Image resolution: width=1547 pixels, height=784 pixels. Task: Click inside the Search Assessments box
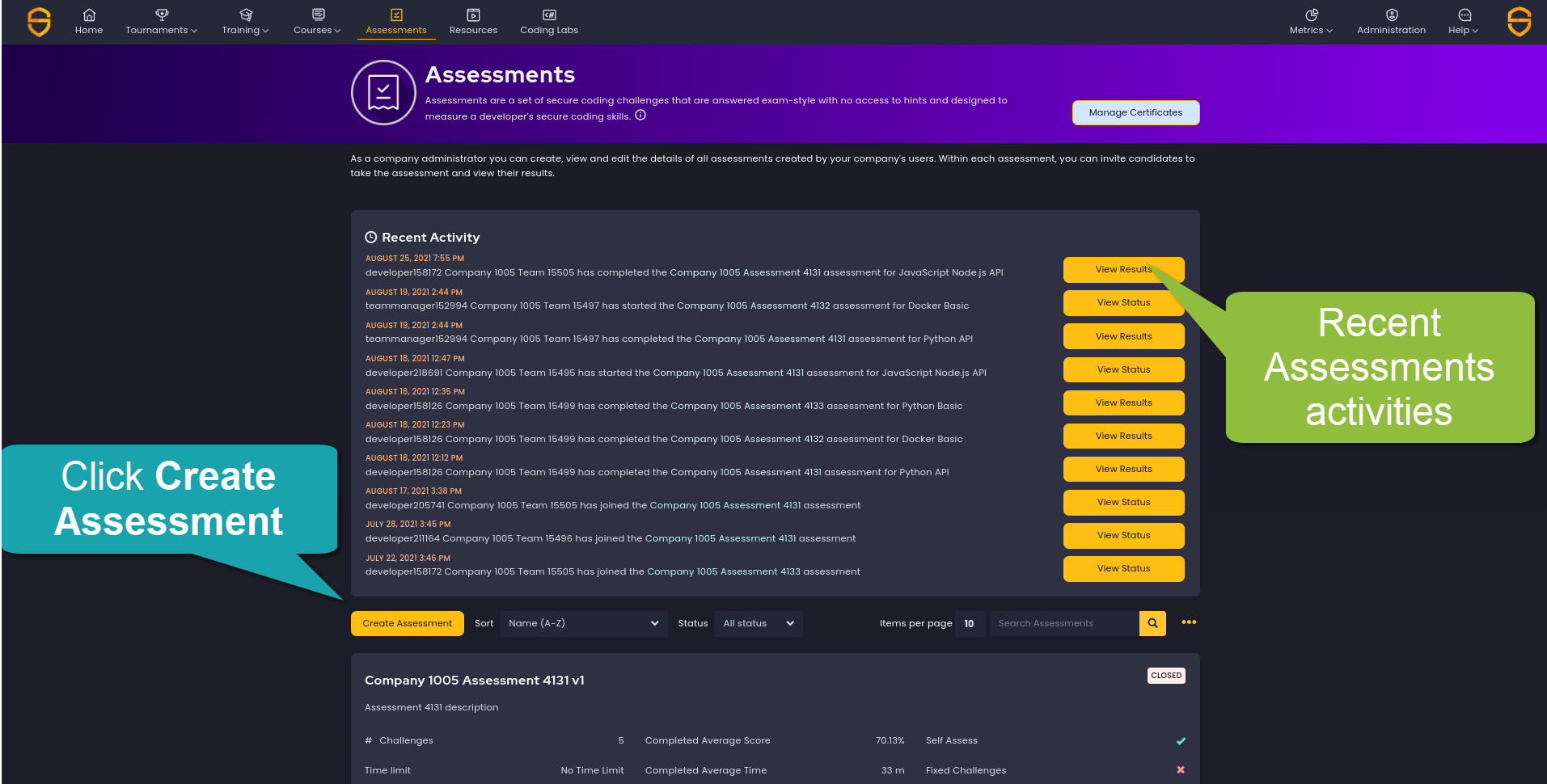coord(1063,623)
